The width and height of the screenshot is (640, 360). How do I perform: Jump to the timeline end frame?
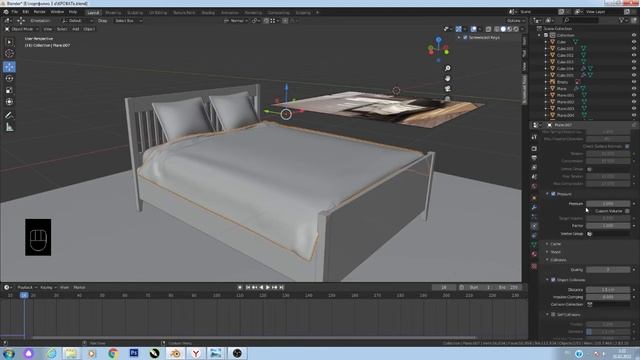pyautogui.click(x=281, y=287)
